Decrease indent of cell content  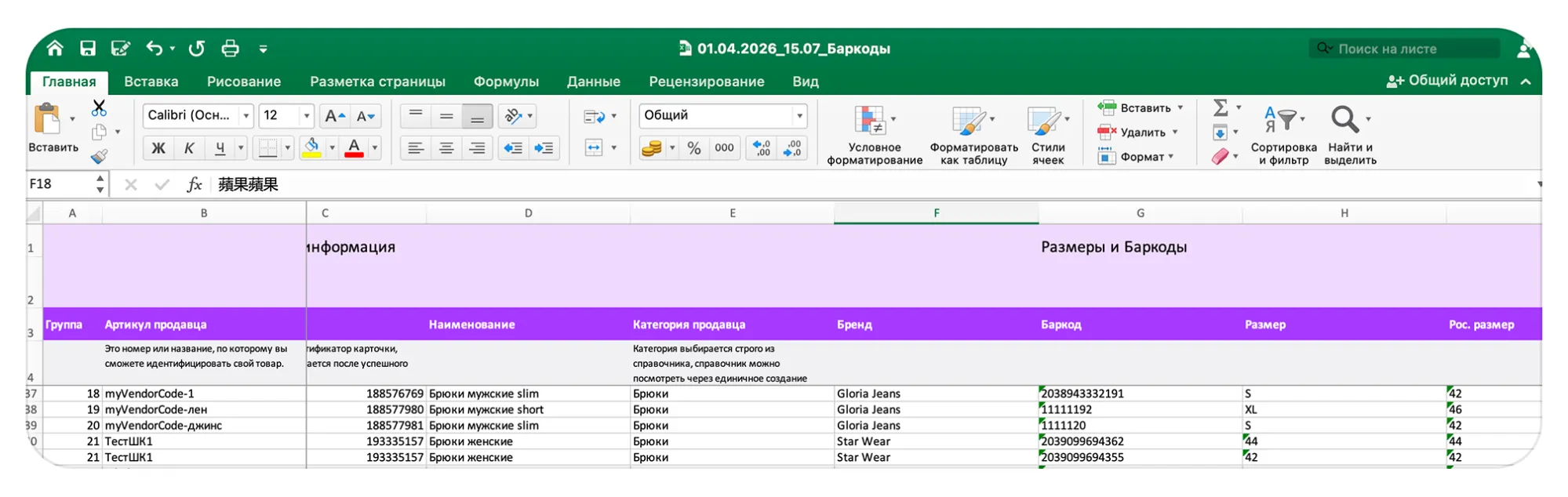tap(513, 148)
